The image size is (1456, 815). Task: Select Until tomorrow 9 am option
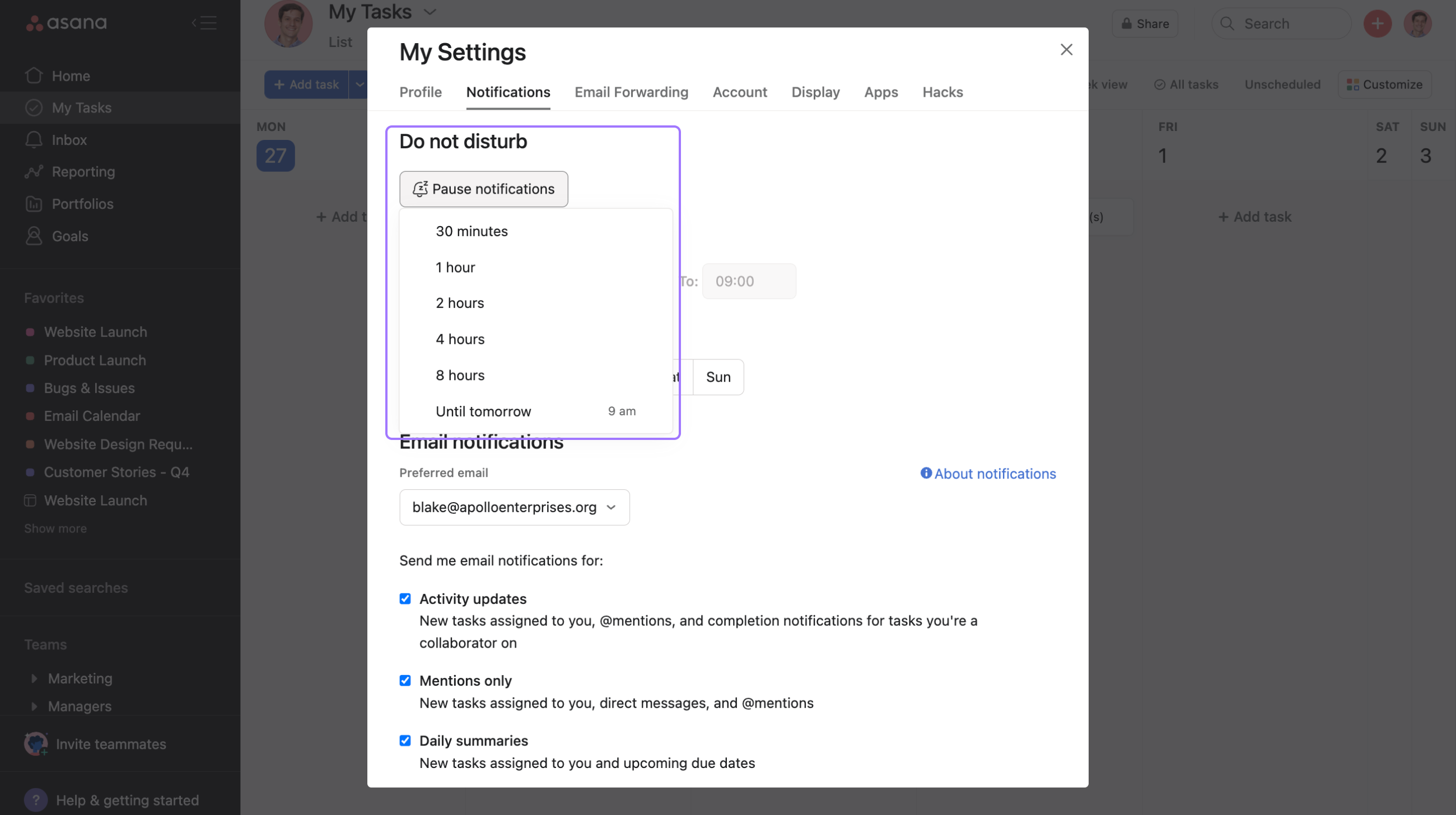tap(535, 410)
